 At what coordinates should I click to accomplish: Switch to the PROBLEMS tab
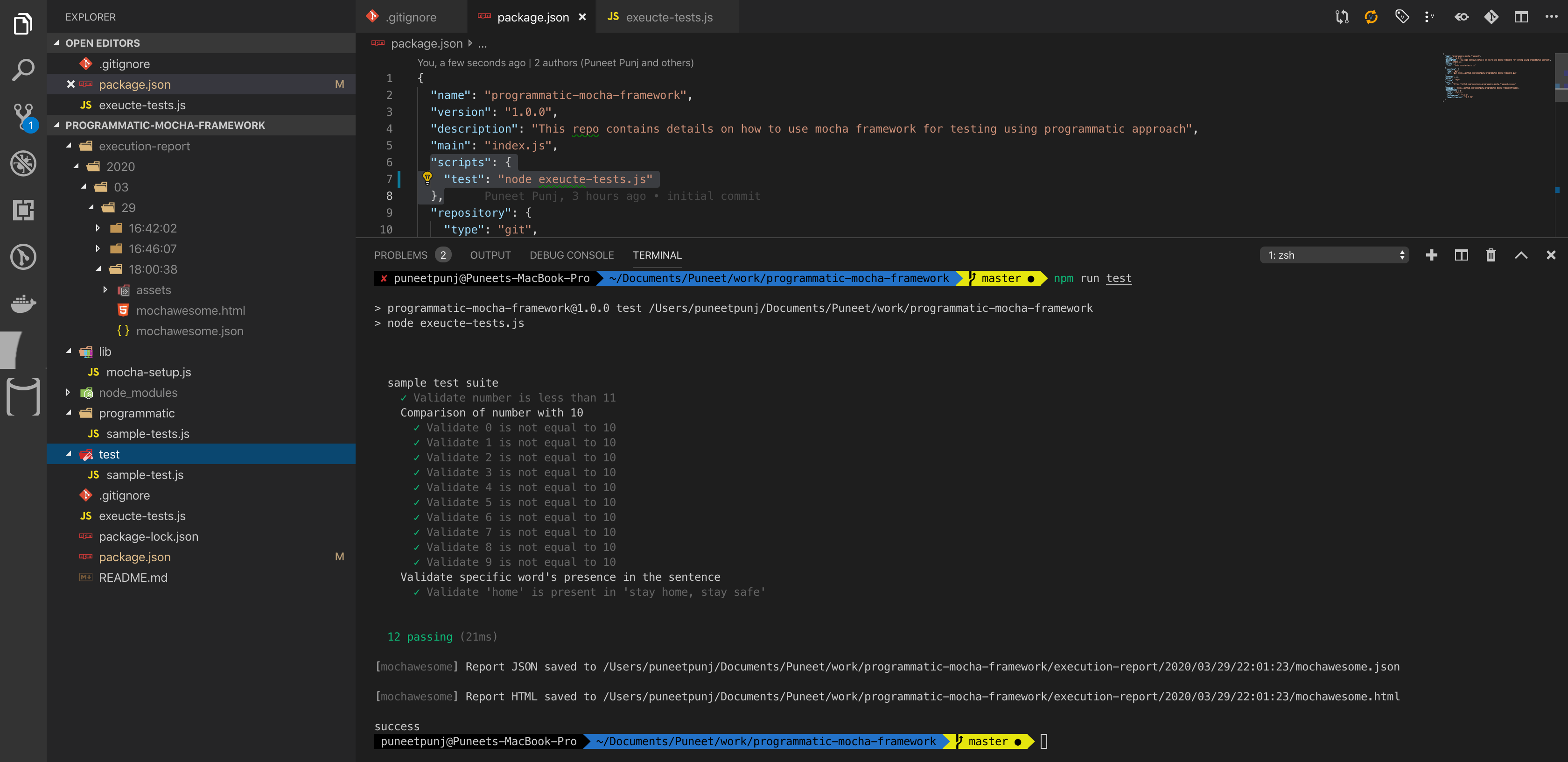click(x=400, y=255)
